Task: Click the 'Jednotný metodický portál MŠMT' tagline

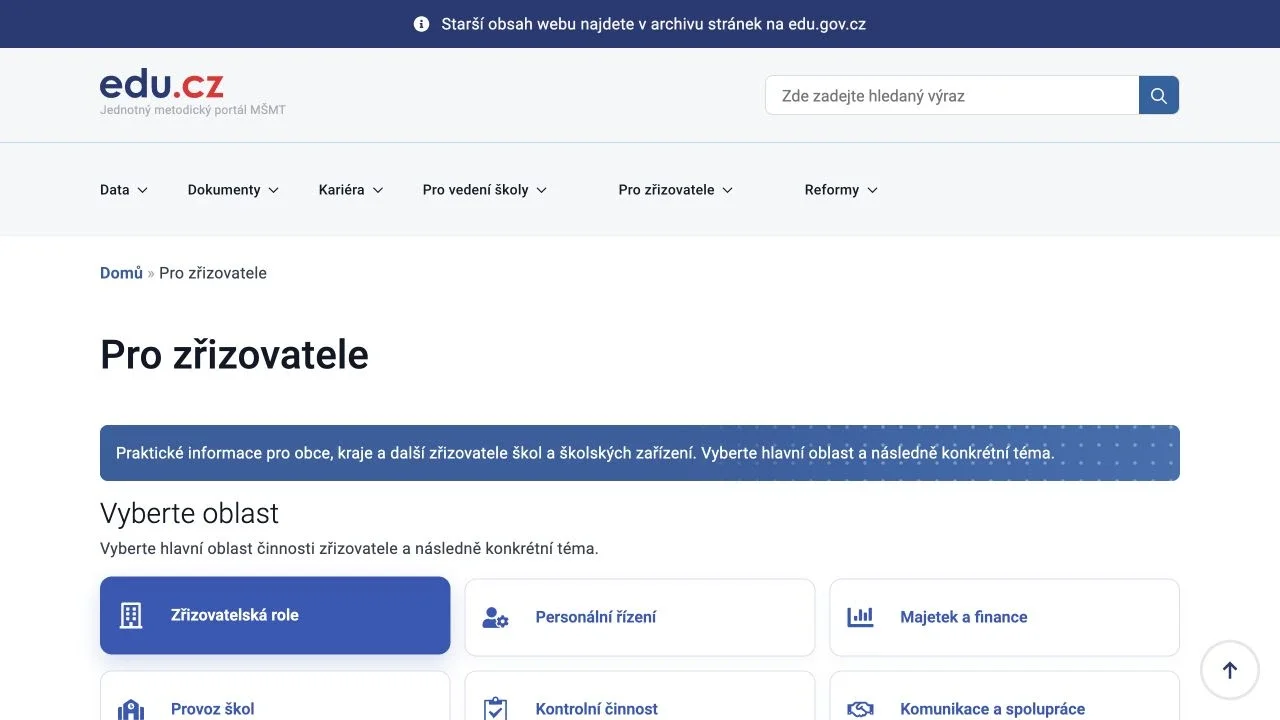Action: (x=193, y=110)
